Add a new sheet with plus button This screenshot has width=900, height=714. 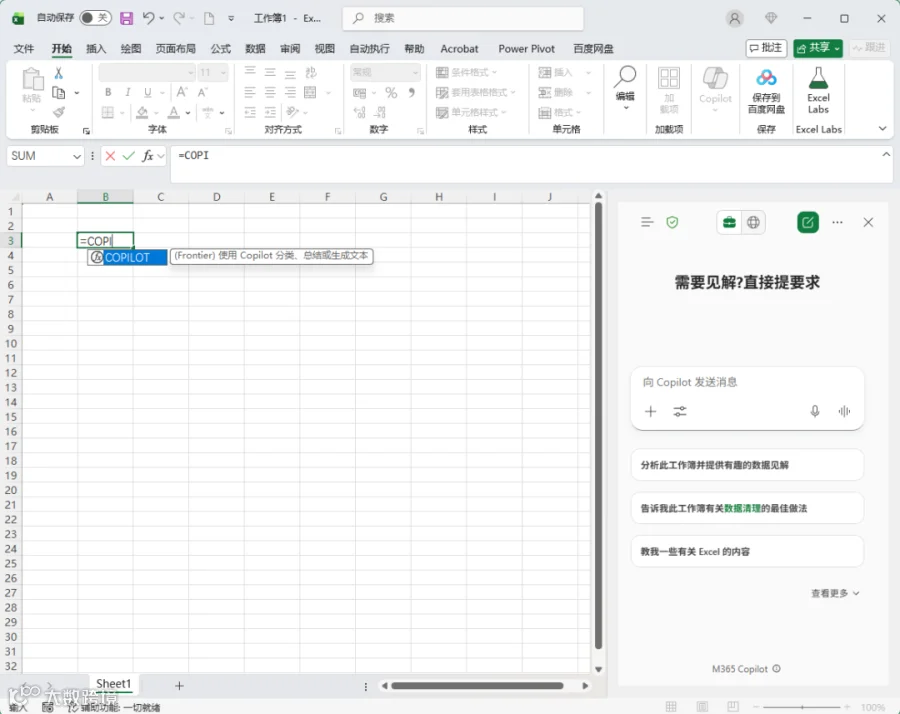(179, 685)
